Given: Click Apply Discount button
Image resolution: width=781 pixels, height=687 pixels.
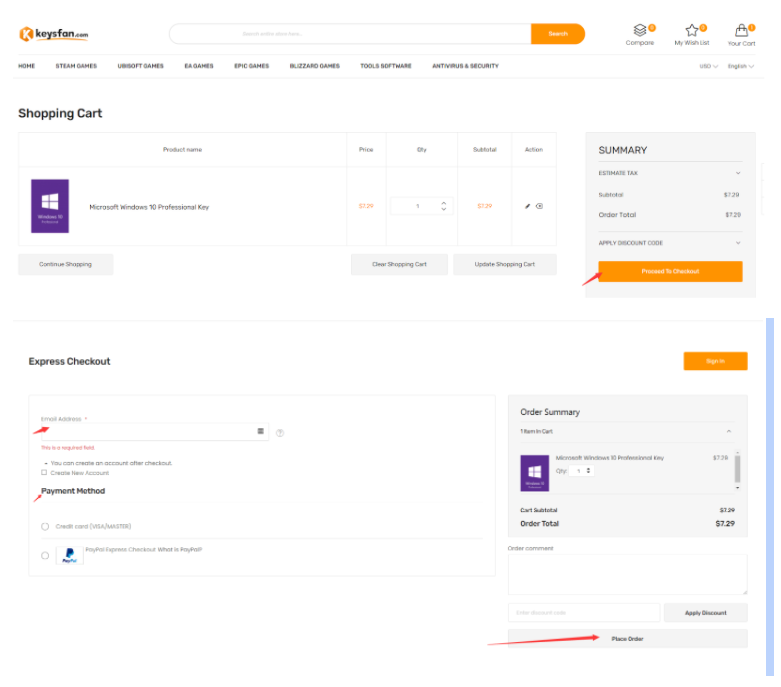Looking at the screenshot, I should [706, 613].
